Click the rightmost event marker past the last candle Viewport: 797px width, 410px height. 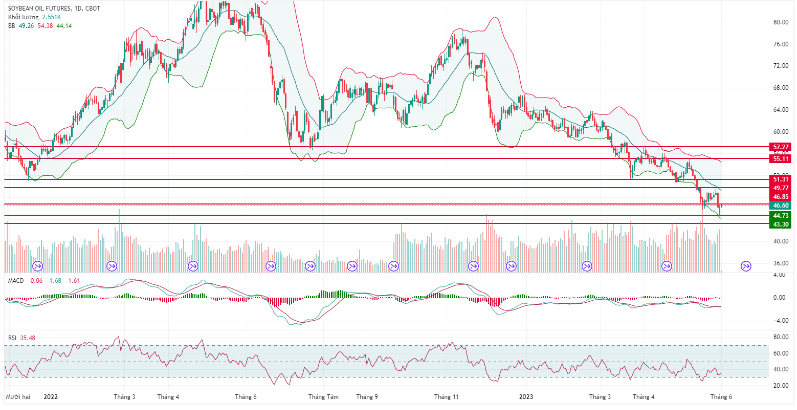coord(746,266)
